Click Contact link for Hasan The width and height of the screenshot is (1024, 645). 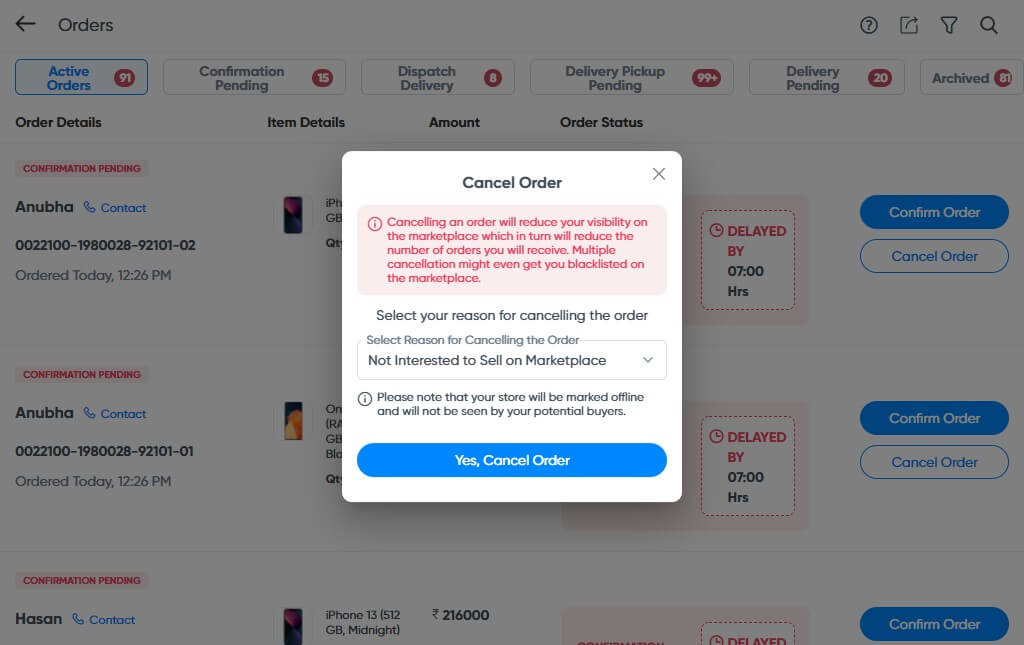[x=104, y=620]
